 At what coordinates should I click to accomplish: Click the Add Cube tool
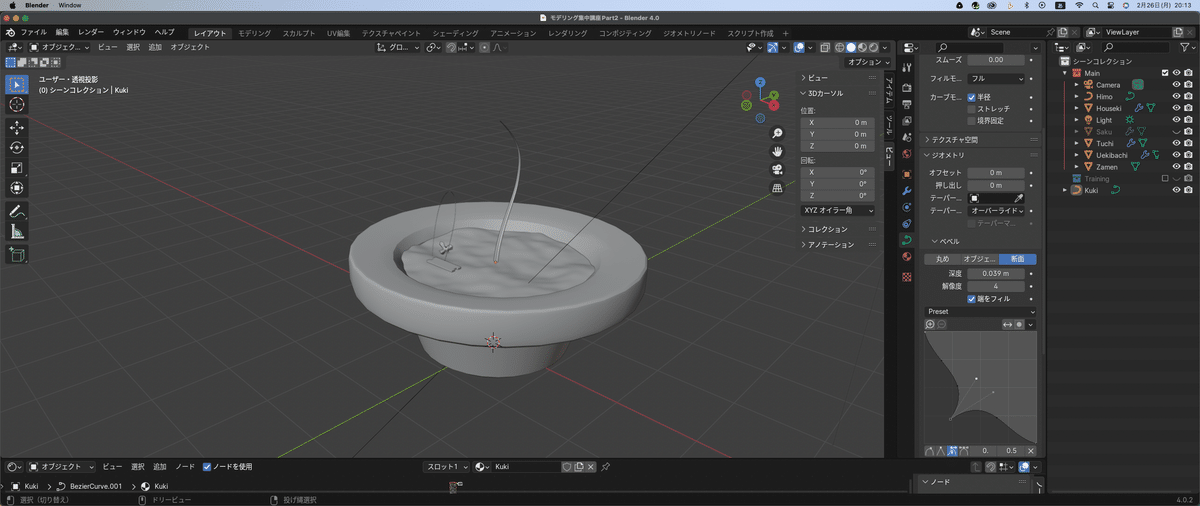[17, 255]
